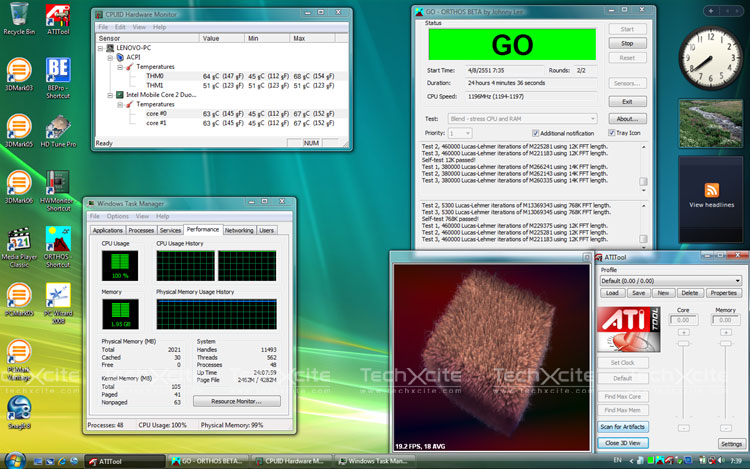Viewport: 750px width, 469px height.
Task: Switch to the Users tab
Action: pos(266,230)
